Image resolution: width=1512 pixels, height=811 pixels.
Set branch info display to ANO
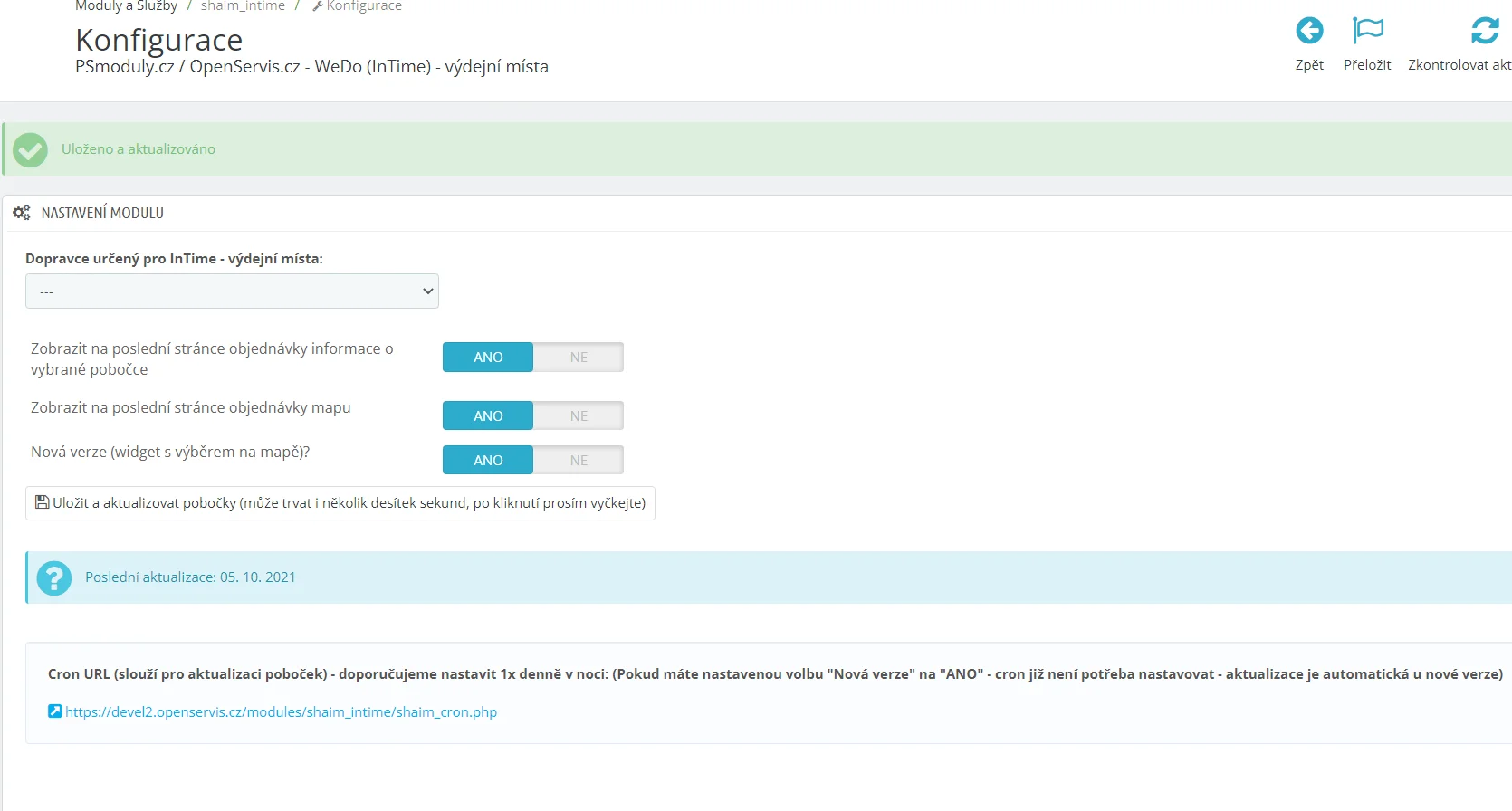(488, 358)
